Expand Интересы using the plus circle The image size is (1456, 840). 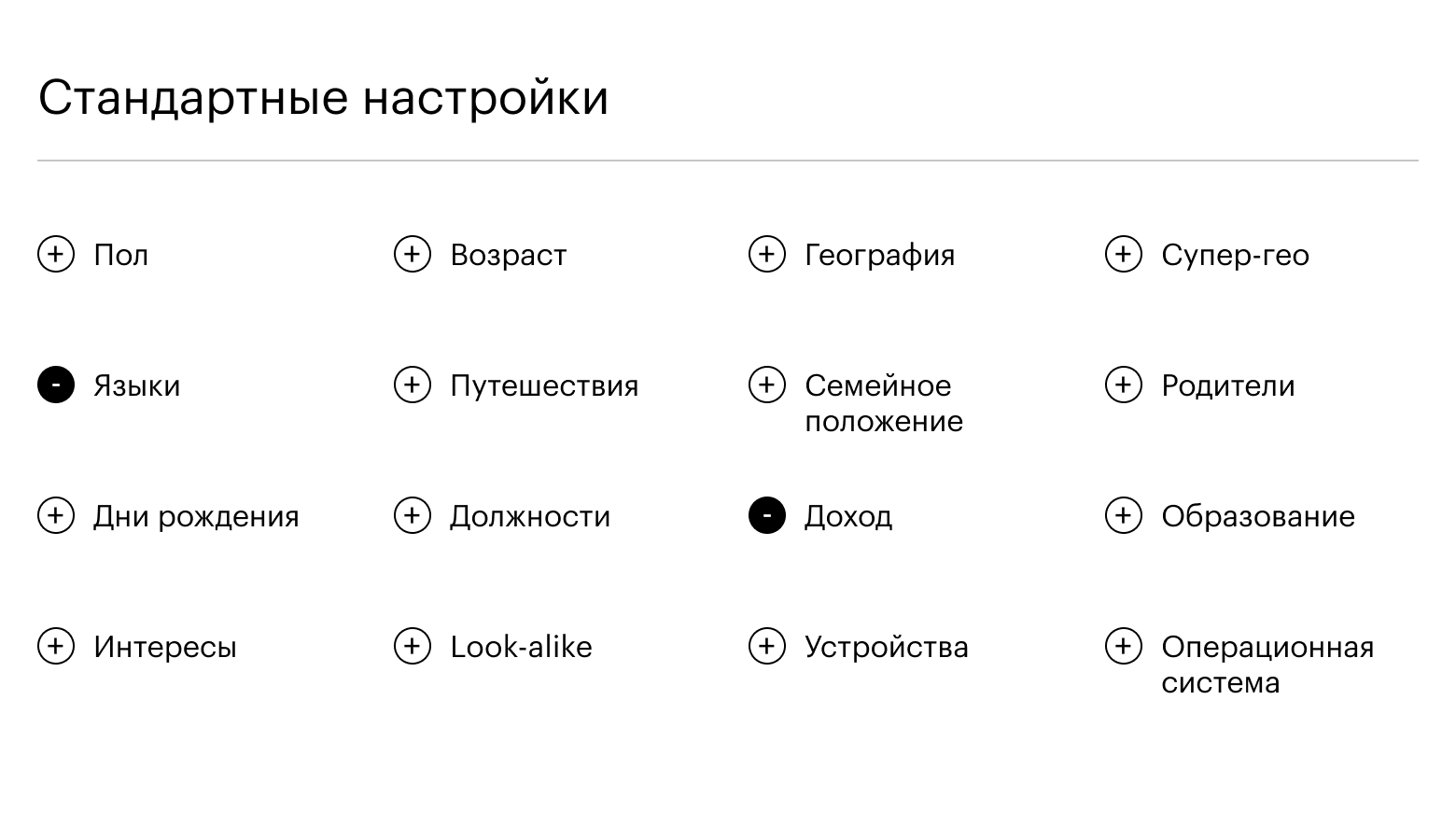click(56, 646)
